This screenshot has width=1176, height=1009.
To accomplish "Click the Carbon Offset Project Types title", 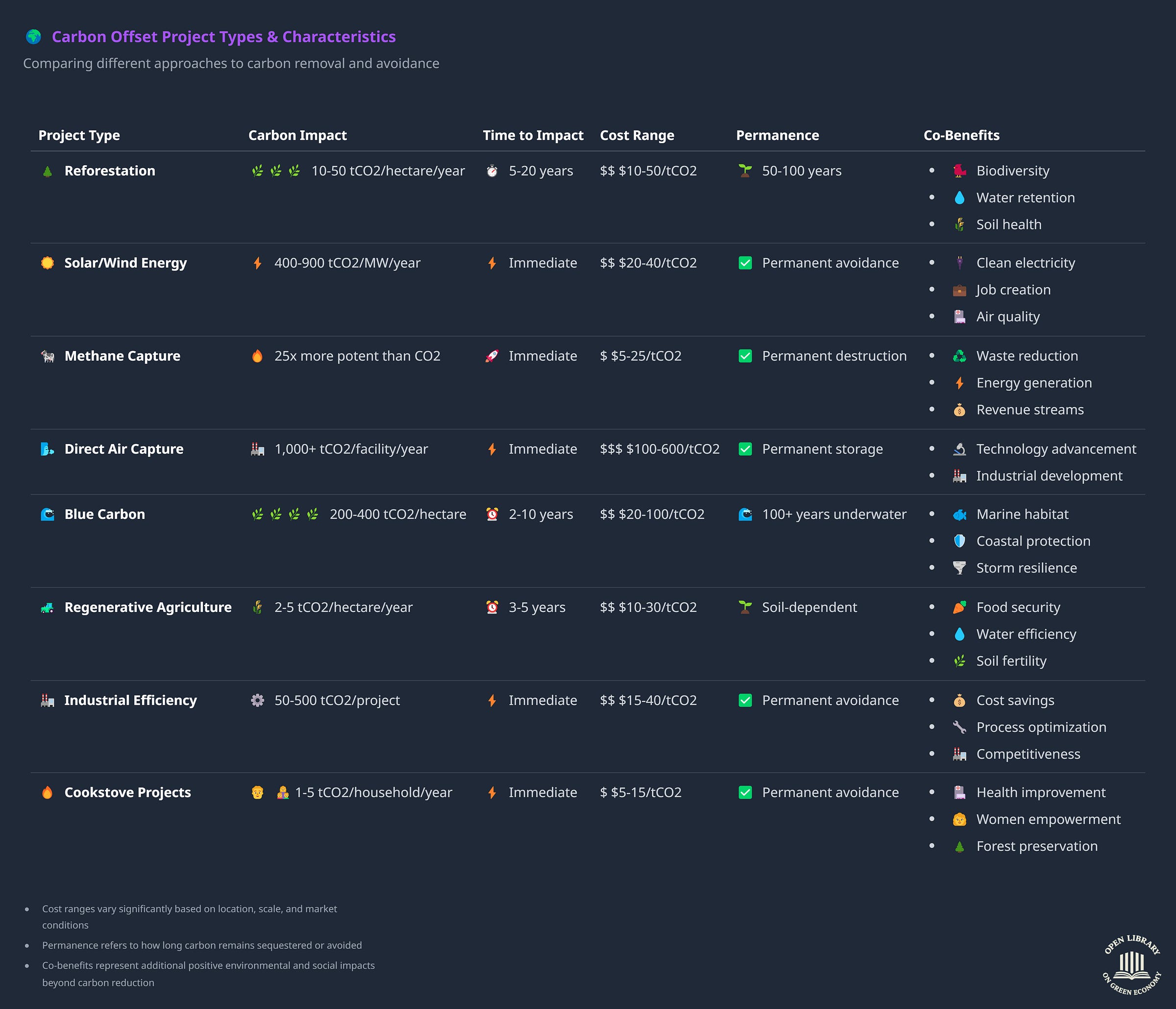I will point(223,37).
